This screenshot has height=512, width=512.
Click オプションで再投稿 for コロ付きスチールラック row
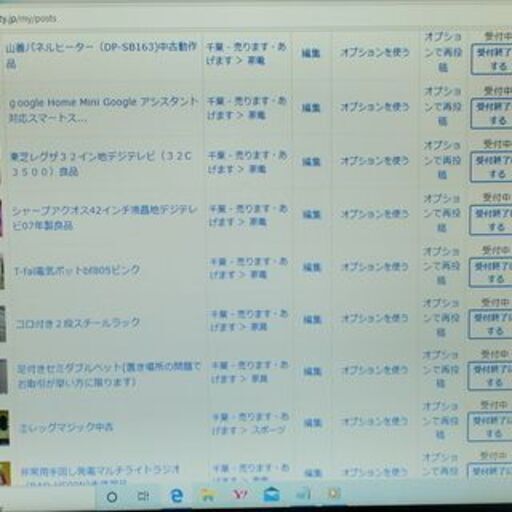pos(441,318)
